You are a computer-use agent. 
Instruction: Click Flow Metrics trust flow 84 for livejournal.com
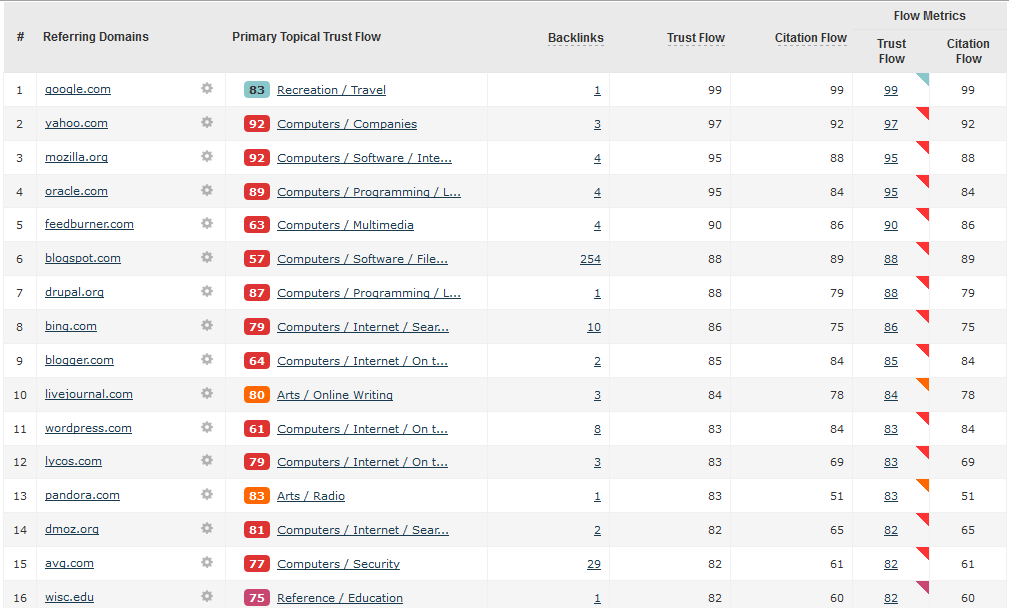(x=891, y=395)
